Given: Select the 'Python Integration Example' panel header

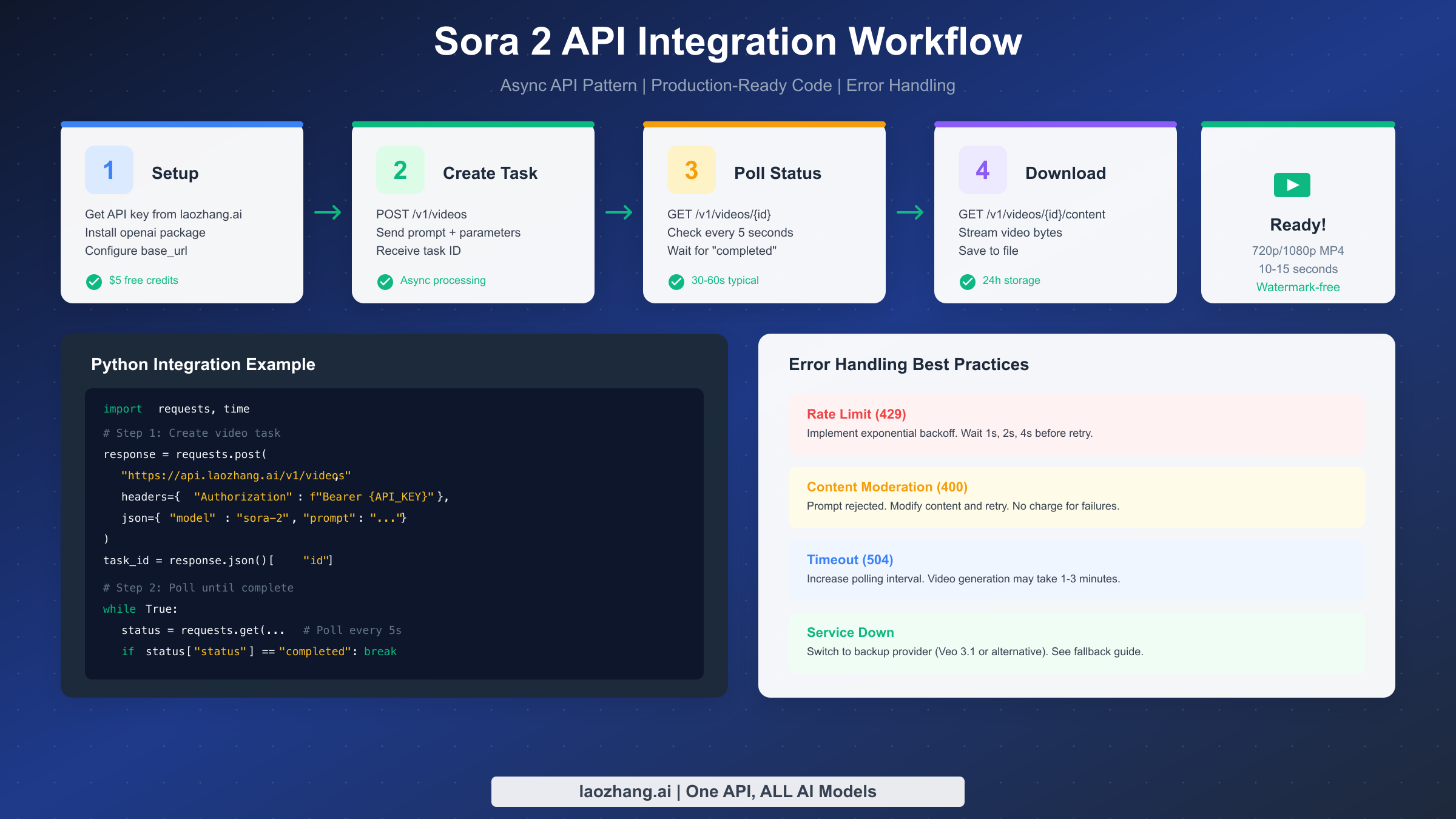Looking at the screenshot, I should 203,365.
